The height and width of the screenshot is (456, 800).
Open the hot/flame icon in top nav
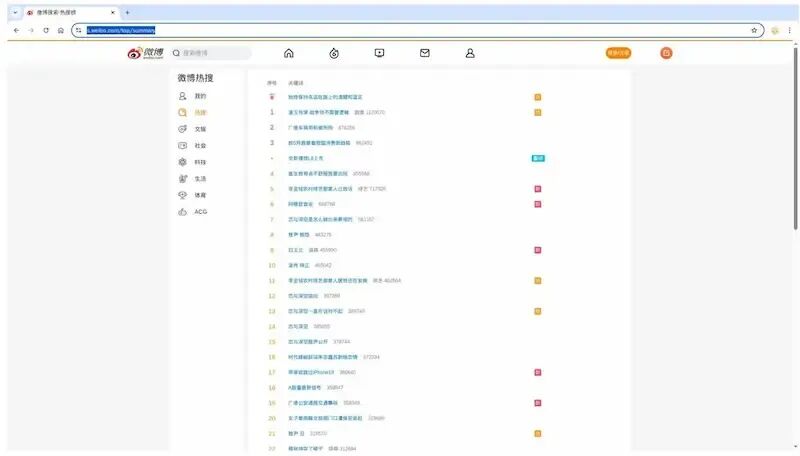click(334, 53)
